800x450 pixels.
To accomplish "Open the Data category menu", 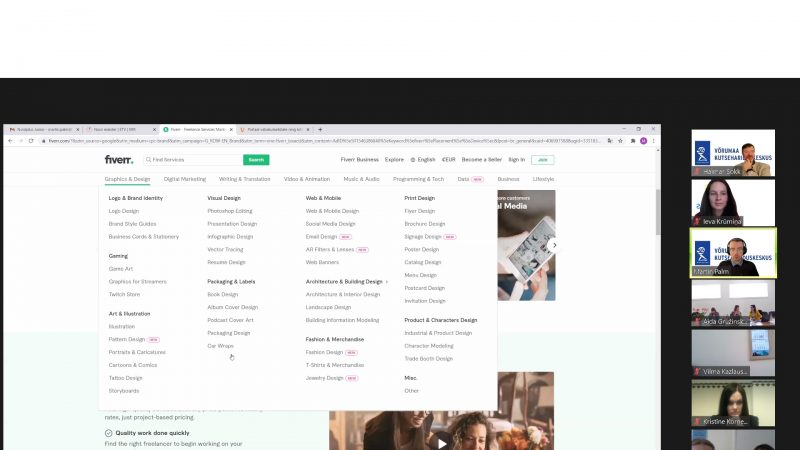I will pyautogui.click(x=463, y=179).
